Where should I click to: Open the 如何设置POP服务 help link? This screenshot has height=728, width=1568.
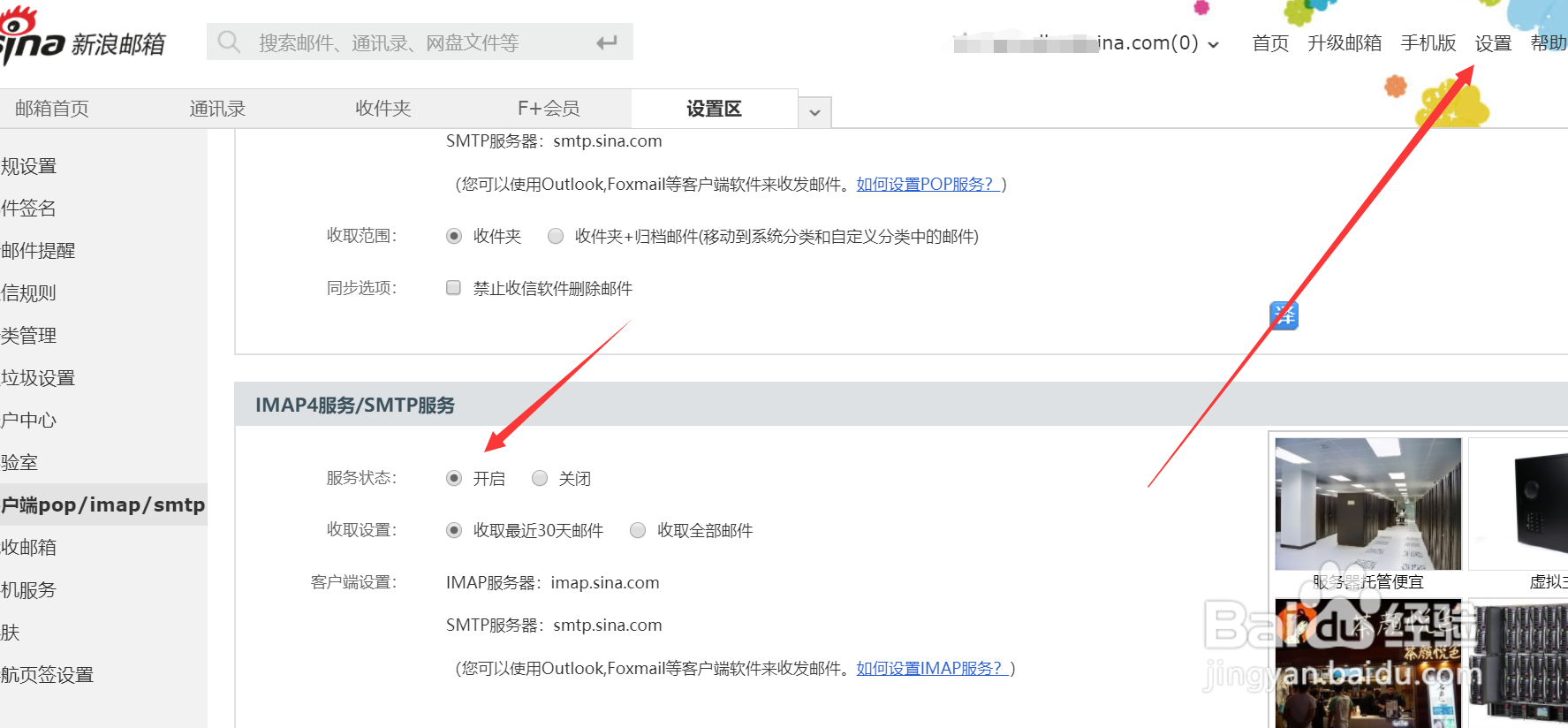tap(928, 184)
